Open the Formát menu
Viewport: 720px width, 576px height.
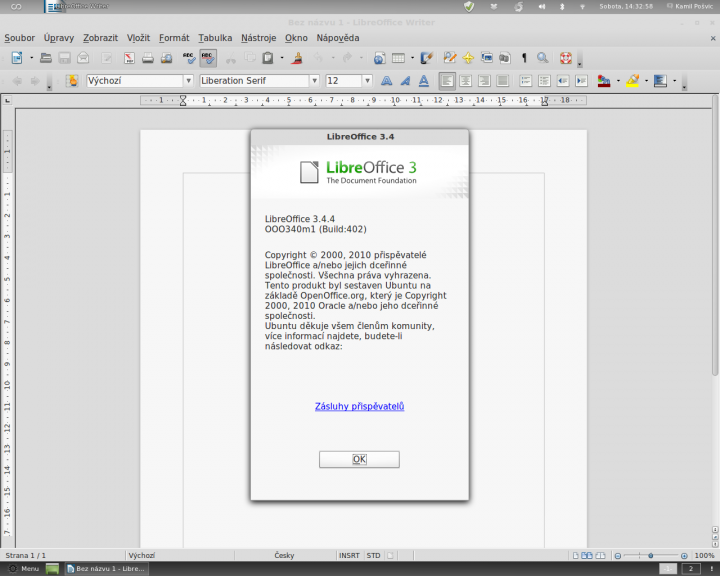coord(174,38)
